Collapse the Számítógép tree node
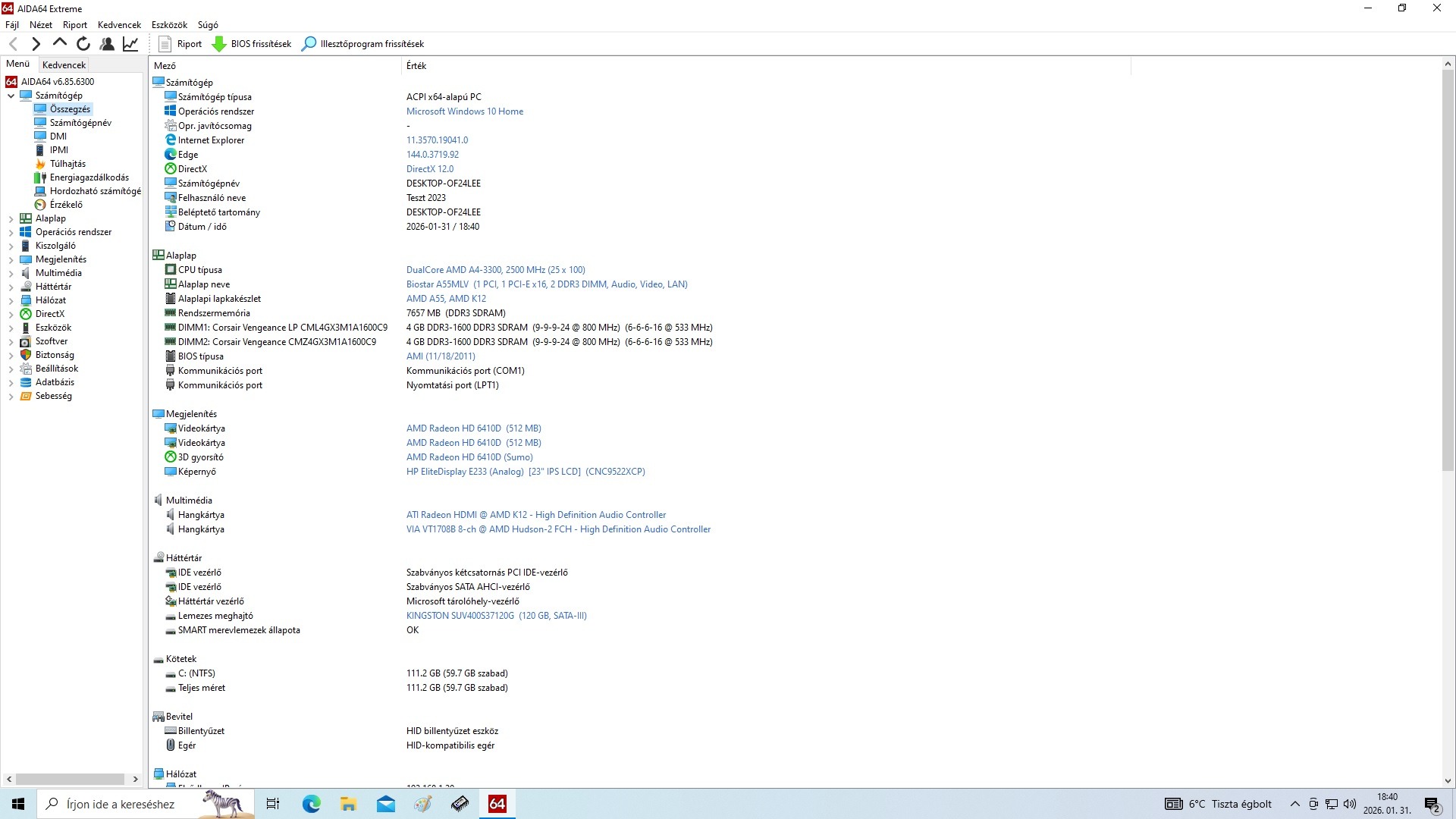 [11, 96]
